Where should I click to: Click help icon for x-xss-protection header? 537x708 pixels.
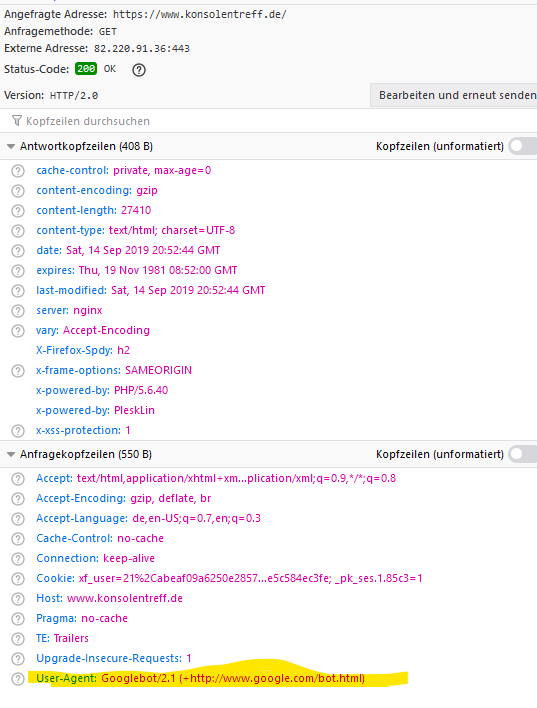click(18, 431)
